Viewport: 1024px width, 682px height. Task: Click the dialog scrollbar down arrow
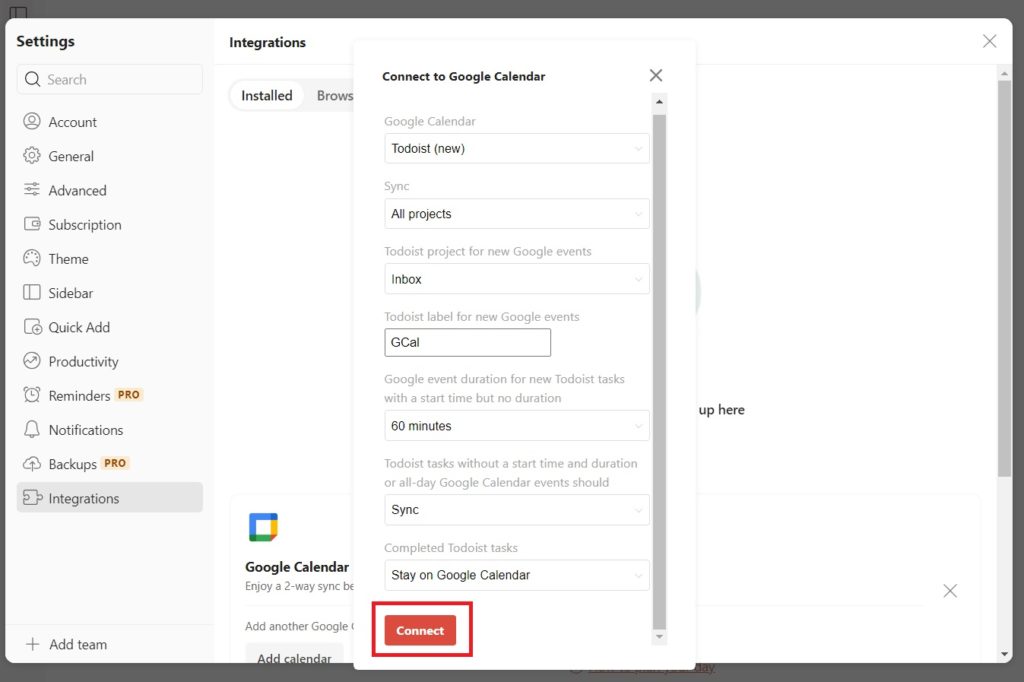pyautogui.click(x=659, y=636)
